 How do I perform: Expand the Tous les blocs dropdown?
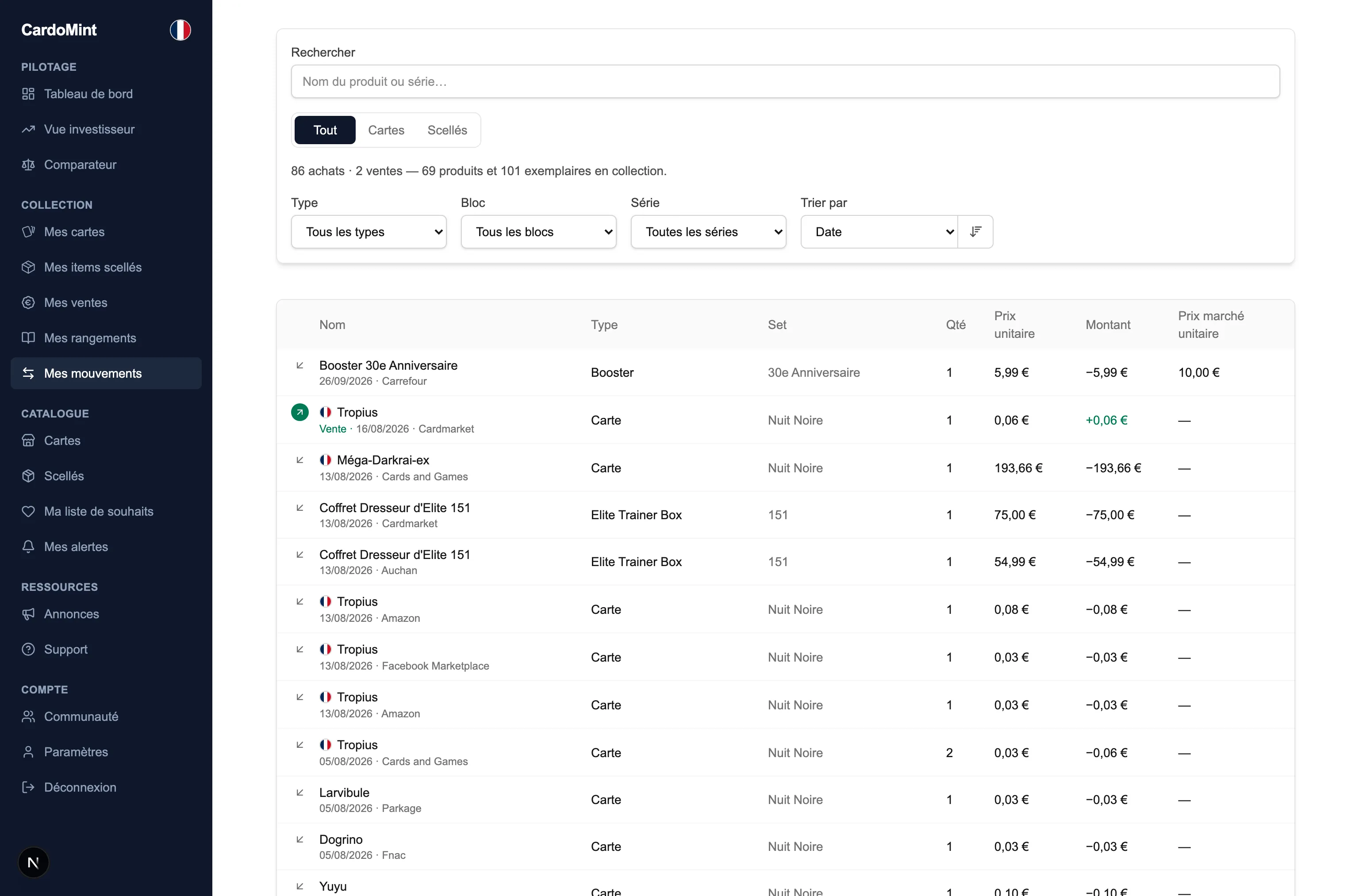tap(538, 231)
